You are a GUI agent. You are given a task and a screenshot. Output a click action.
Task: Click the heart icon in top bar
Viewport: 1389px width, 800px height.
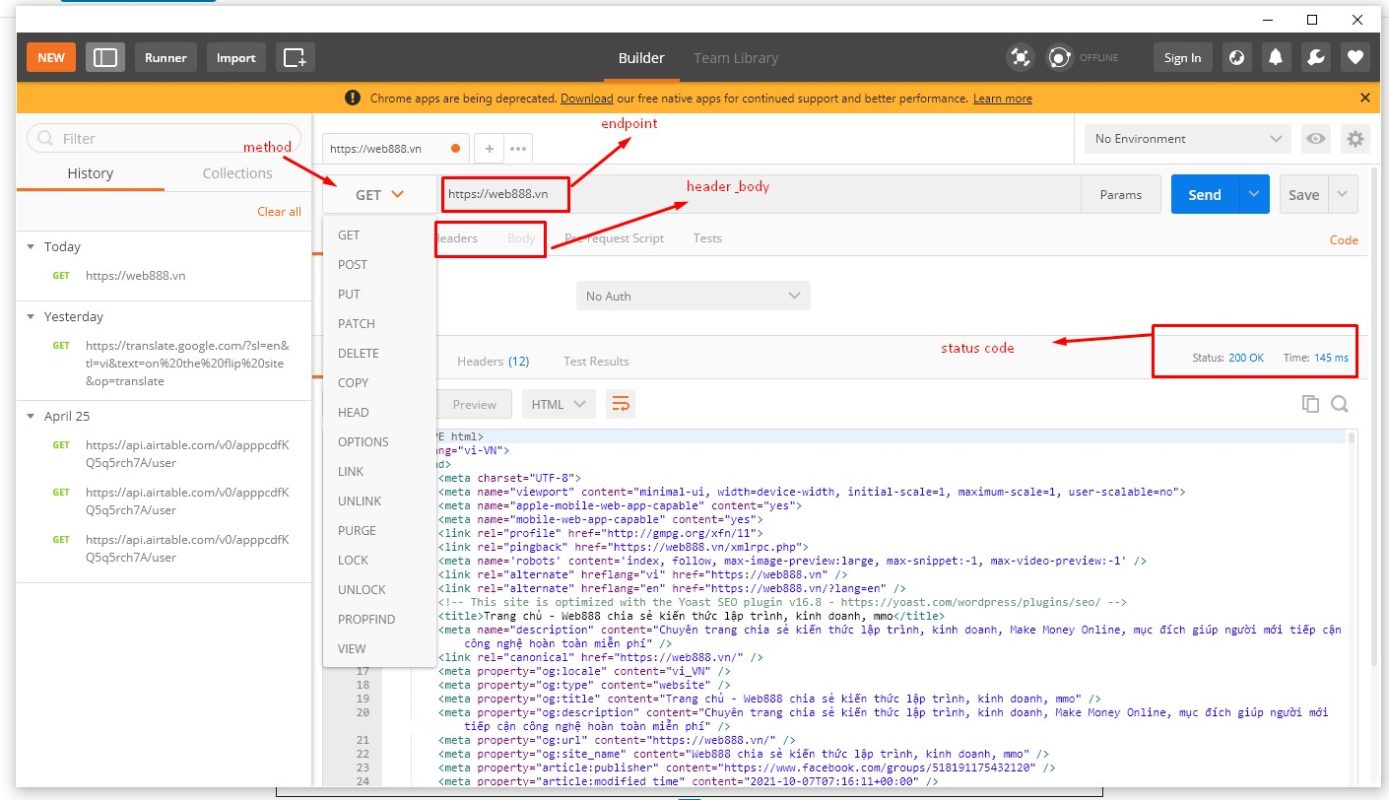[1355, 58]
